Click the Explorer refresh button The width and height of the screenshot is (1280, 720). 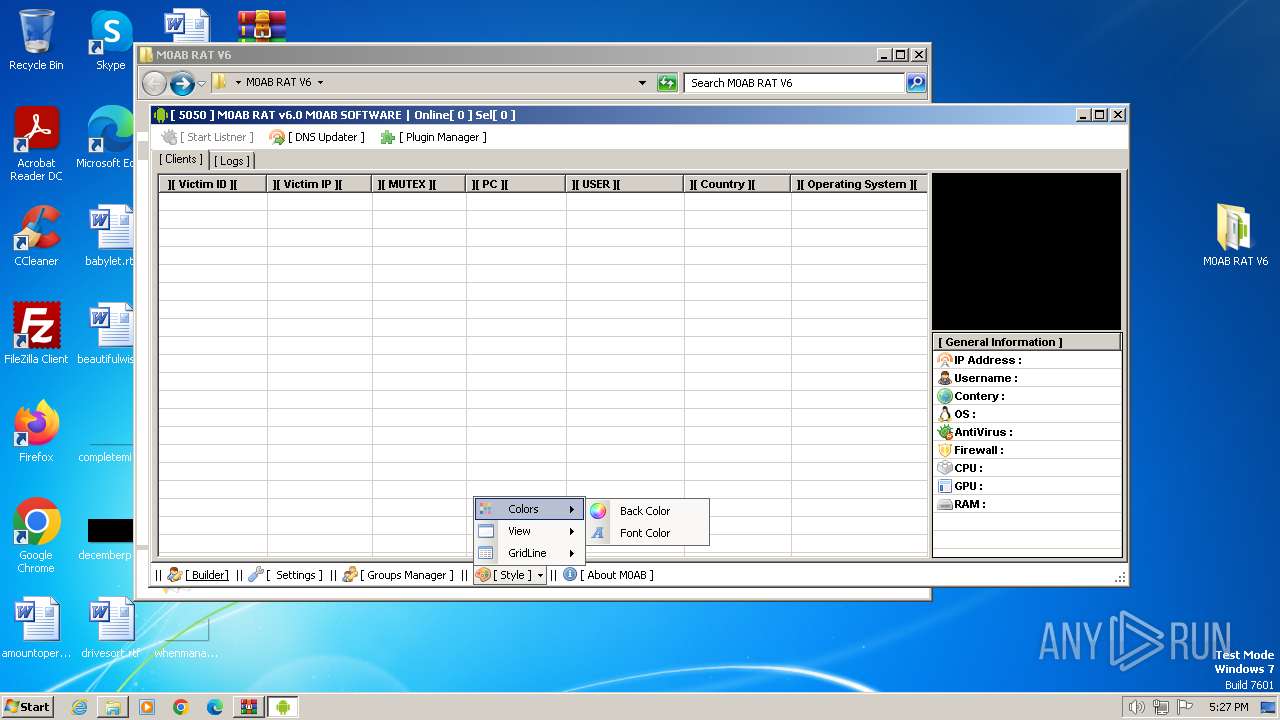667,83
